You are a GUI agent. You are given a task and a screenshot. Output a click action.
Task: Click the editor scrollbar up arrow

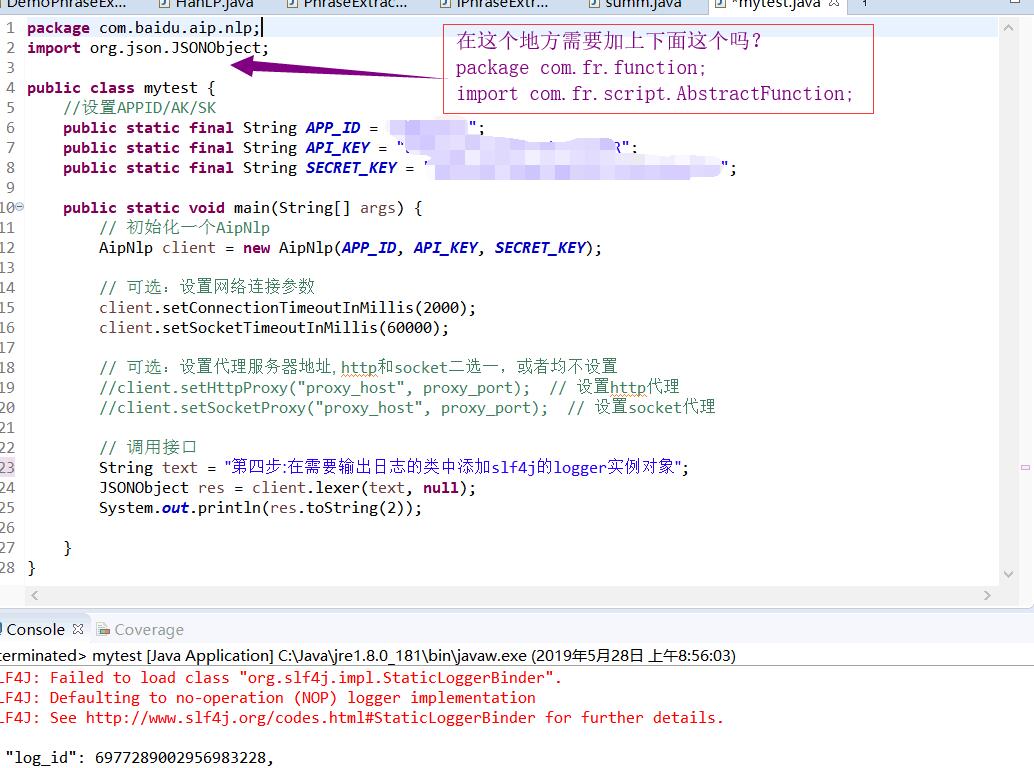1008,28
